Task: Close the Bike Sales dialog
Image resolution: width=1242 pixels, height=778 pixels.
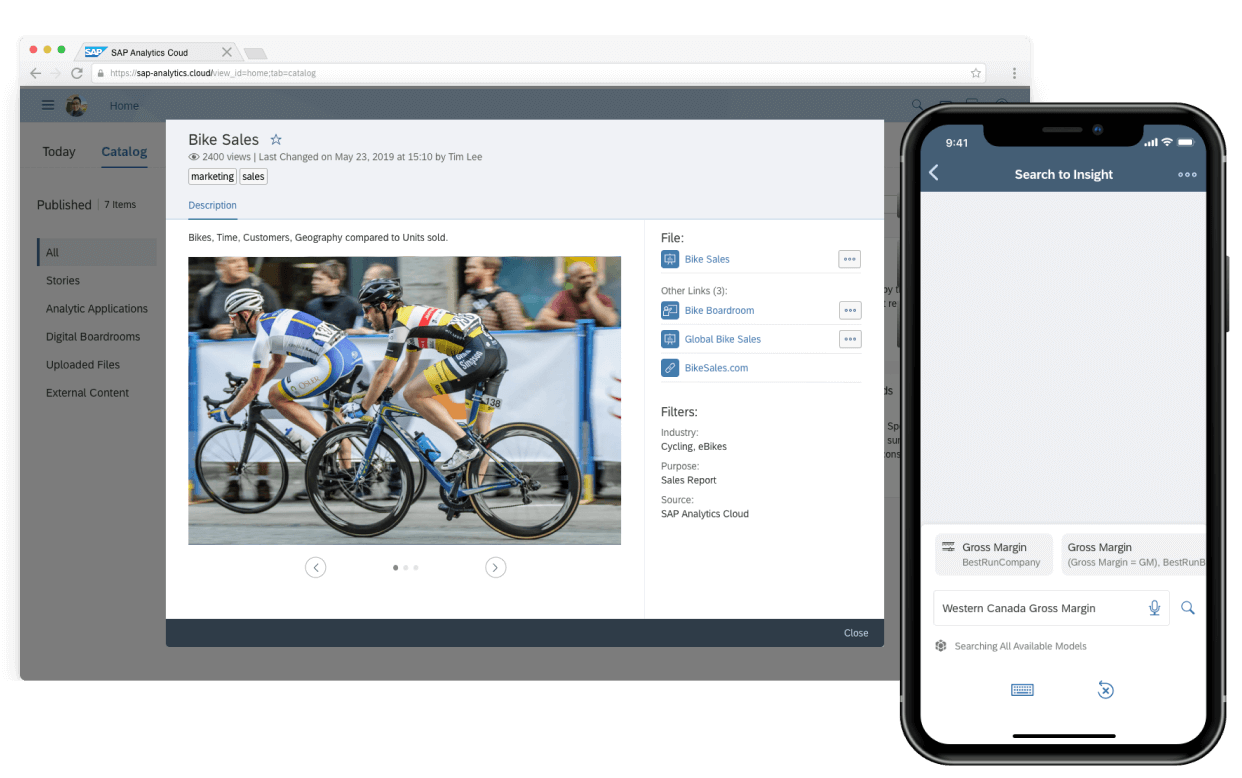Action: click(x=856, y=633)
